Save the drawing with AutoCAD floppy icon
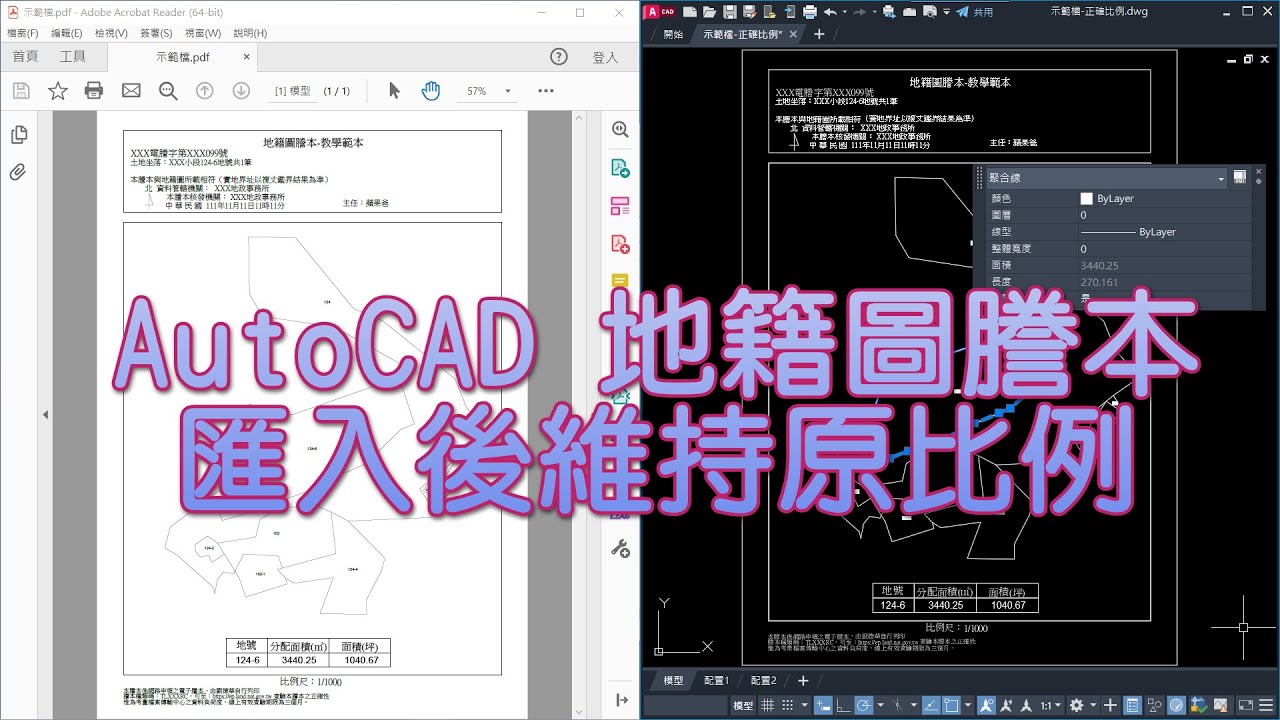1280x720 pixels. click(730, 12)
